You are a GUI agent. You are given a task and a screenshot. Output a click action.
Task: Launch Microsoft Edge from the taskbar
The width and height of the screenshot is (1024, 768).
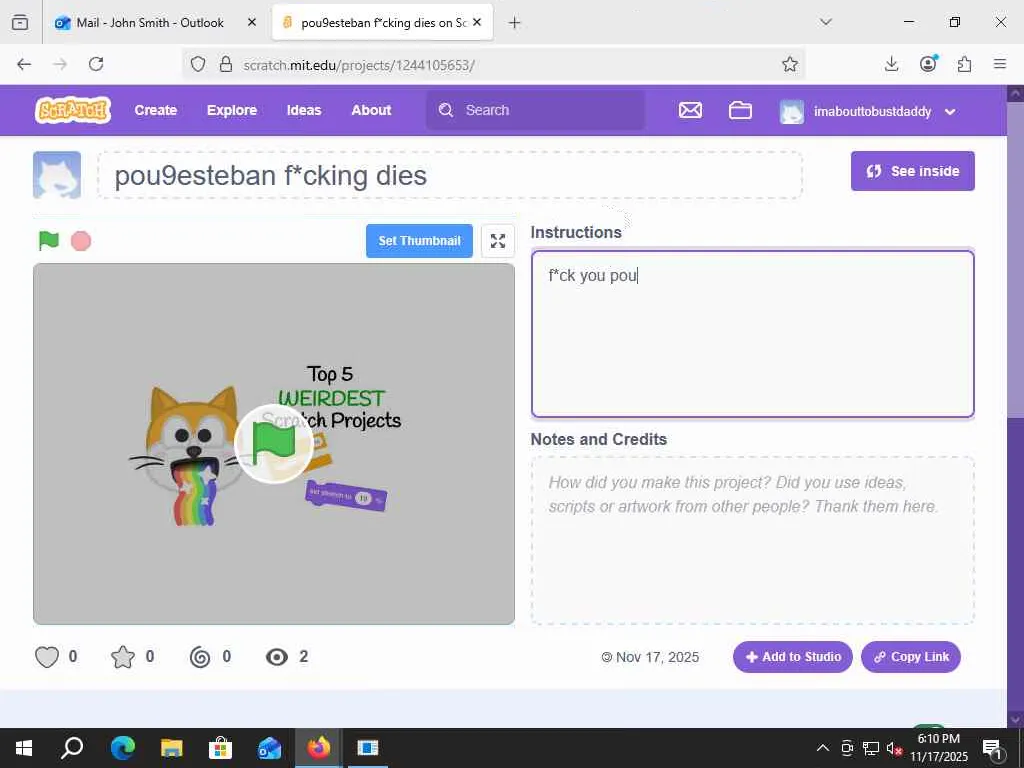122,748
